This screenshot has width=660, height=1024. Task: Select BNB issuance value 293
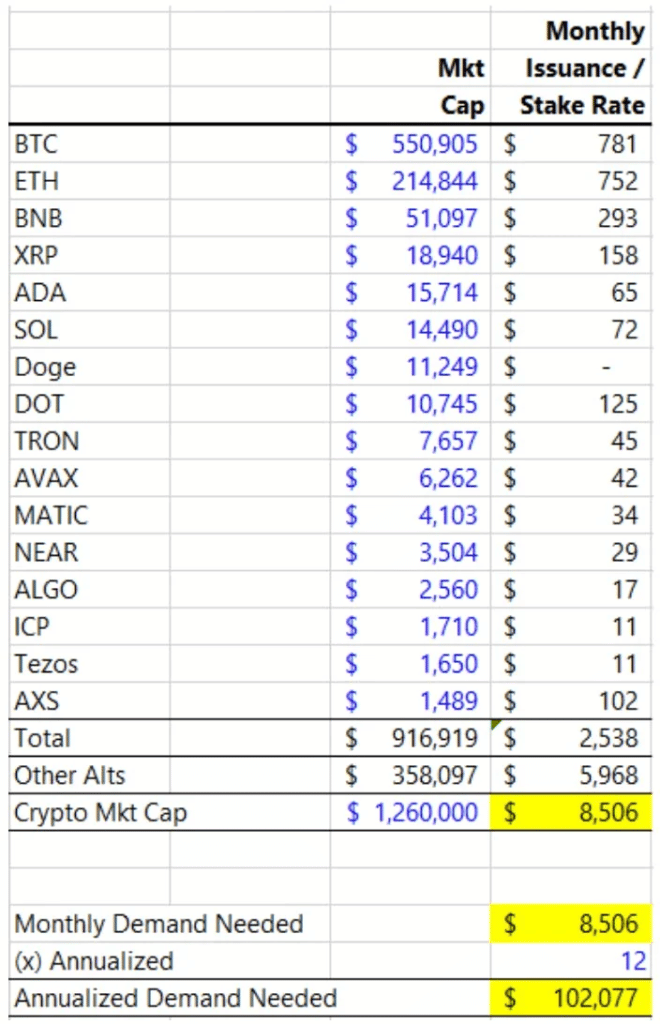tap(618, 219)
